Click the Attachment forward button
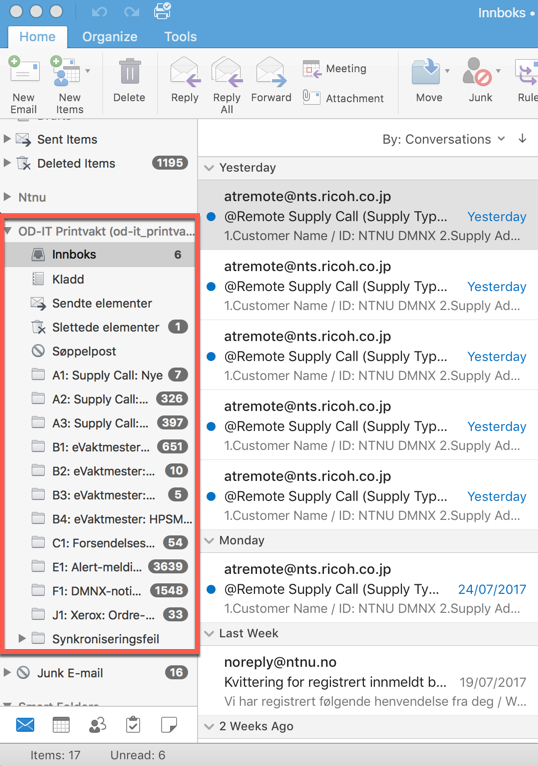538x766 pixels. point(343,98)
